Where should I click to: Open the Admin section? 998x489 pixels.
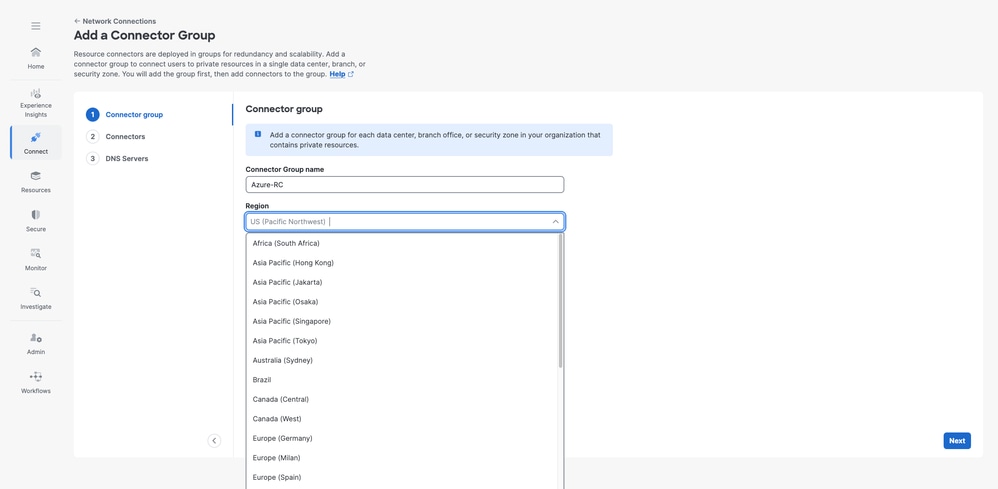tap(36, 343)
